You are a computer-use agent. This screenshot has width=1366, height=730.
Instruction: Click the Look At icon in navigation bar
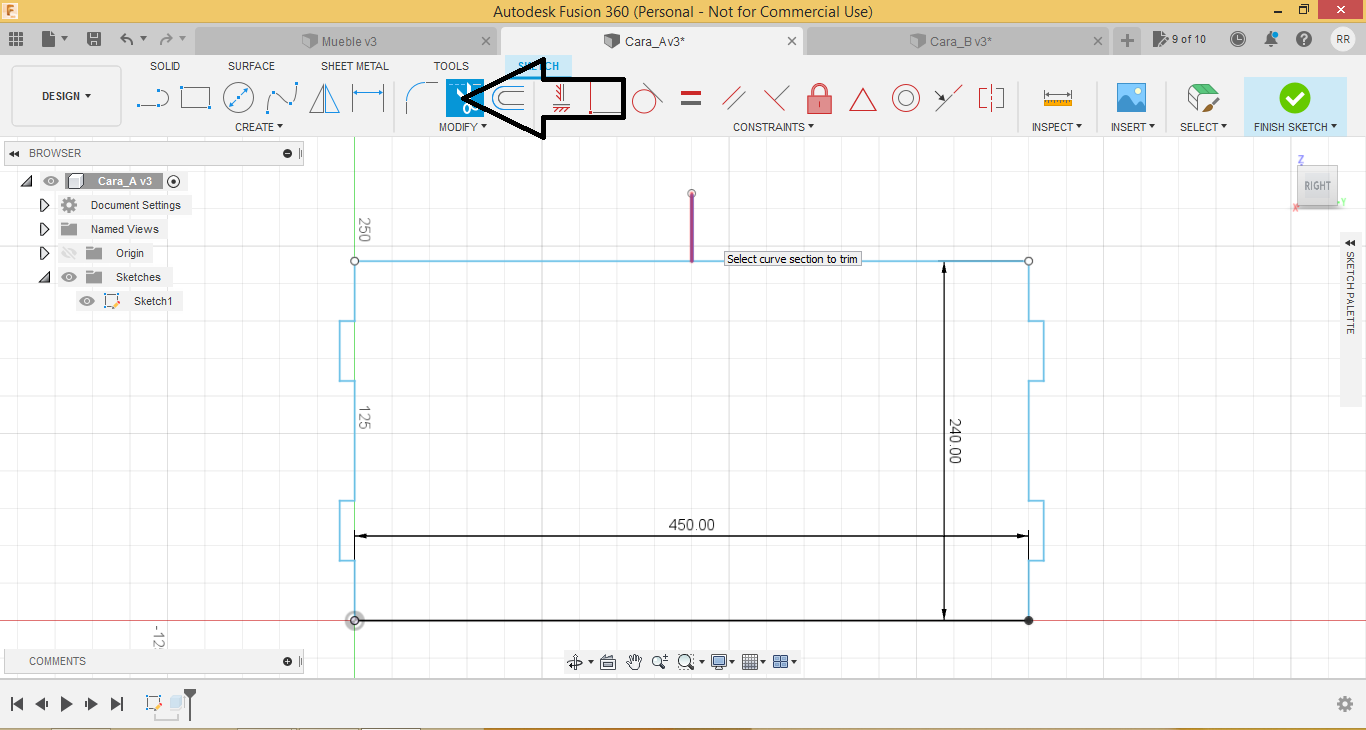tap(607, 662)
